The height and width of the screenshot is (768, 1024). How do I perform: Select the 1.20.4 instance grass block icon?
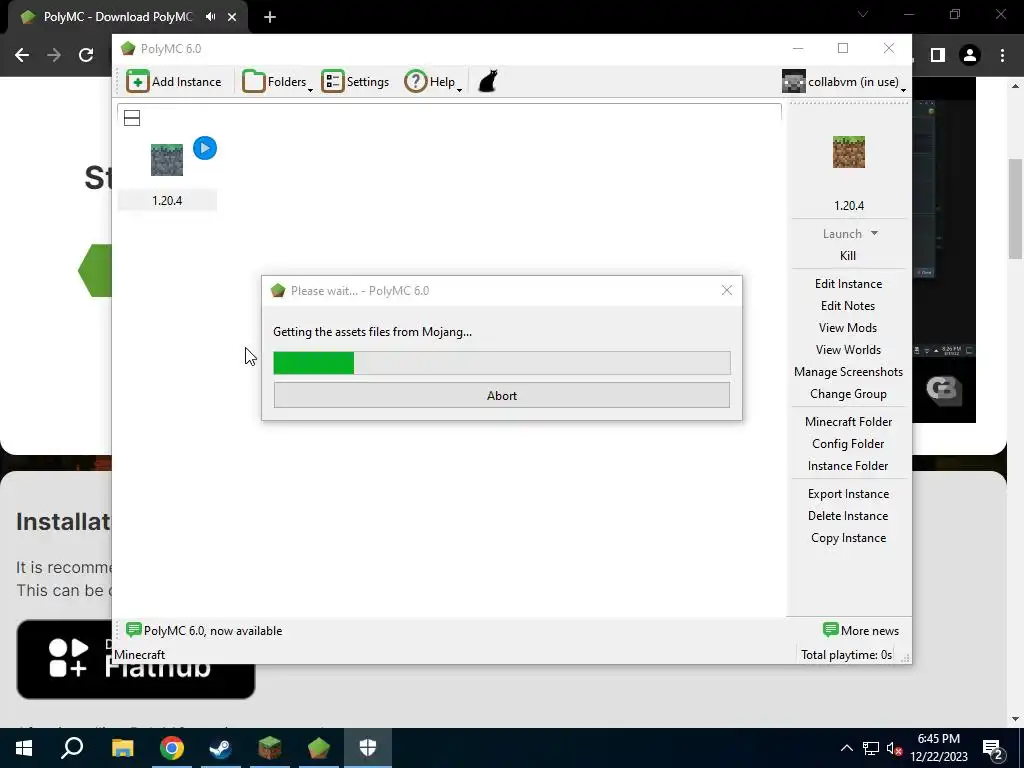(167, 160)
